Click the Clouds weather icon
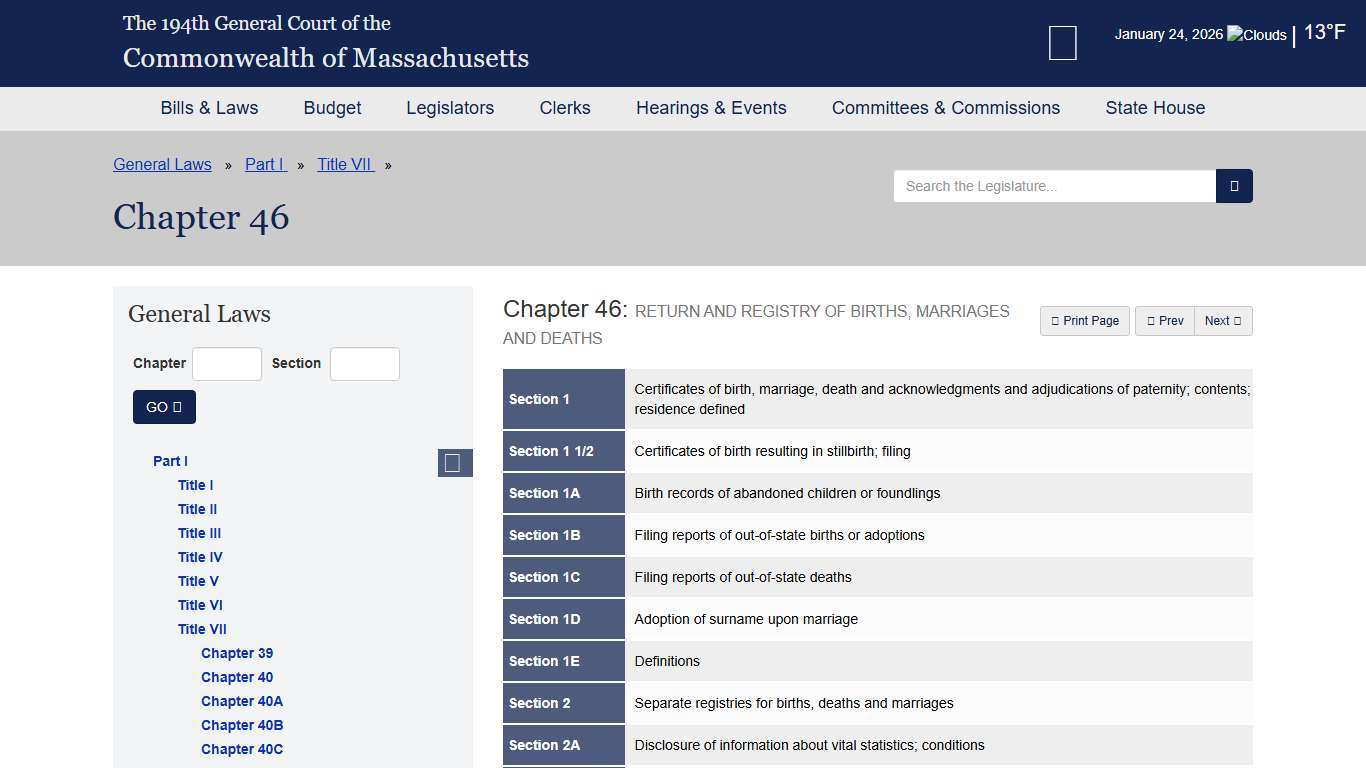This screenshot has height=768, width=1366. click(x=1256, y=35)
